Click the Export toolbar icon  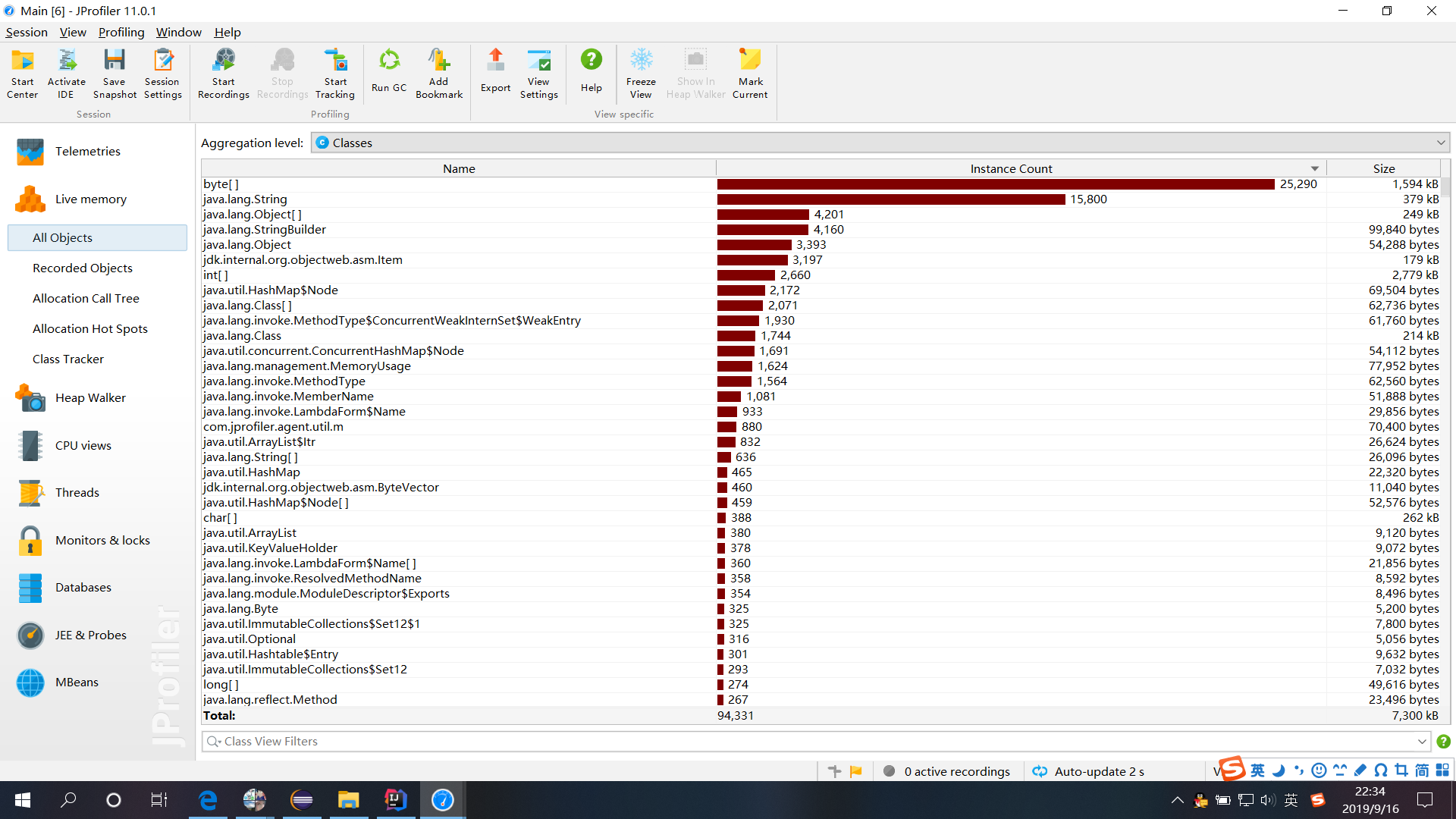tap(495, 72)
